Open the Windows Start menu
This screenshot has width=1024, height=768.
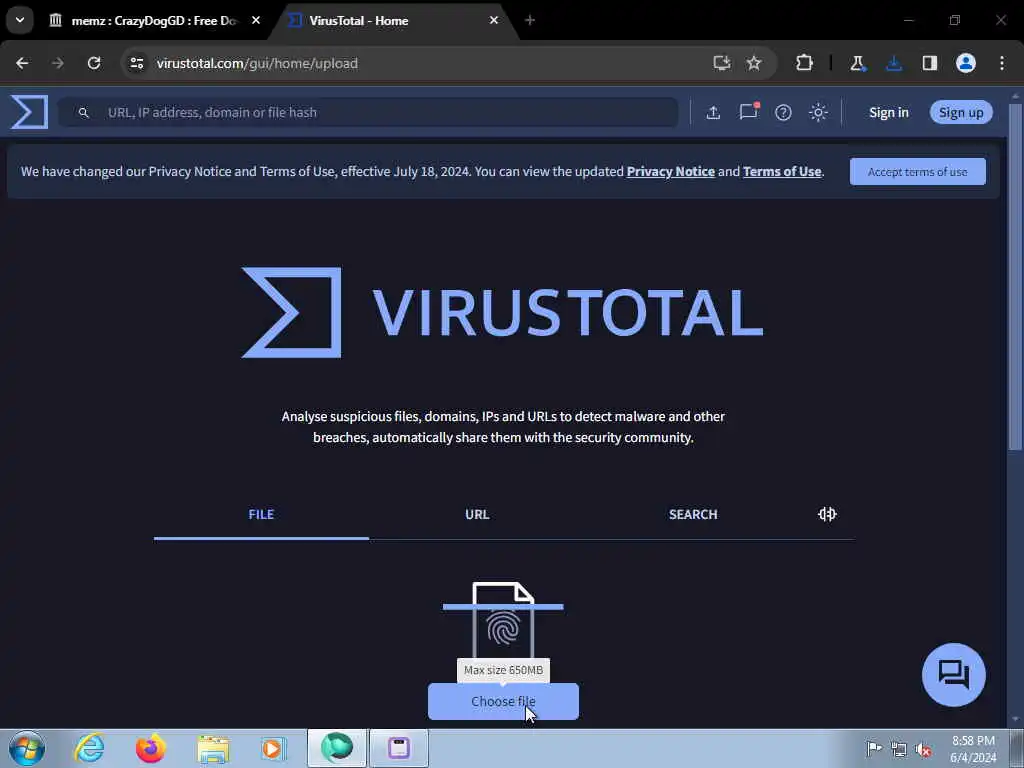[x=27, y=748]
